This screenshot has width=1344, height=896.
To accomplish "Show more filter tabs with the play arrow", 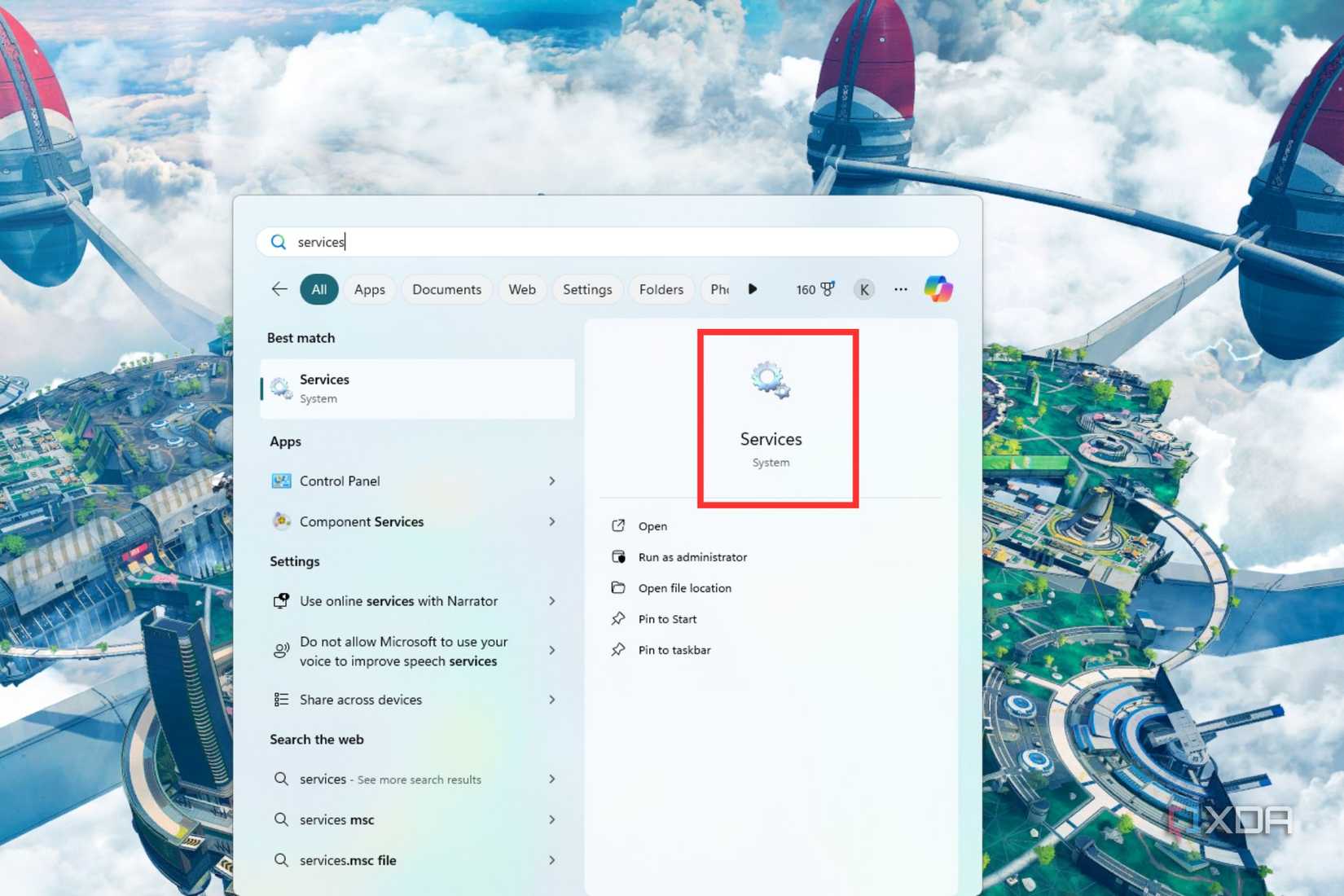I will (753, 289).
